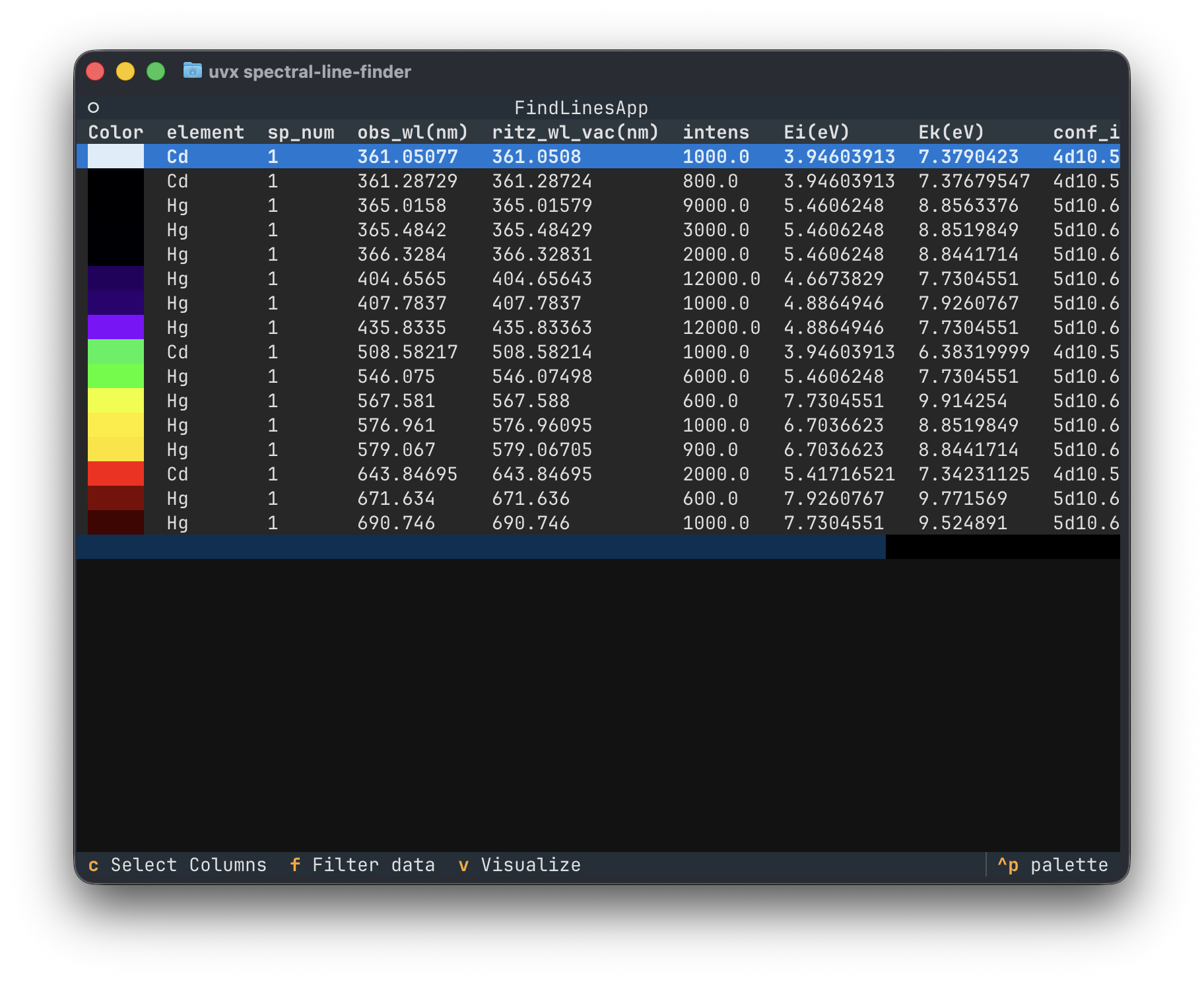Click light green swatch of the 508.58217 row
Screen dimensions: 1204x982
click(116, 352)
